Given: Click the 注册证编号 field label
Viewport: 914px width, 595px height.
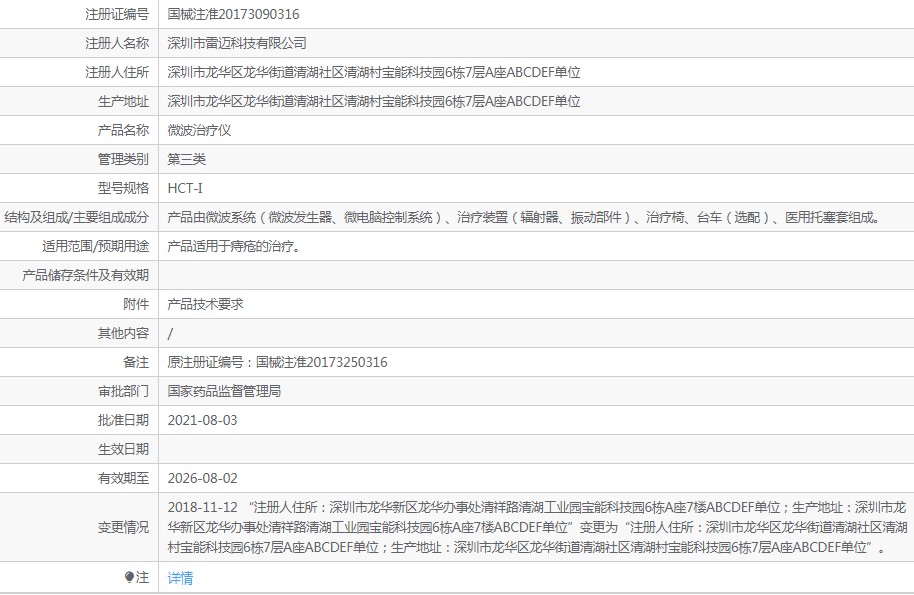Looking at the screenshot, I should pos(117,14).
